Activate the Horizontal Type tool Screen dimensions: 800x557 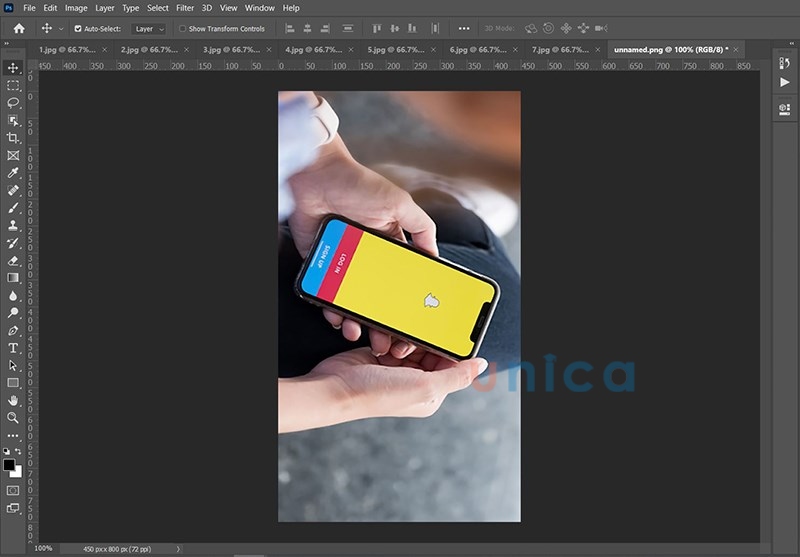[x=13, y=348]
